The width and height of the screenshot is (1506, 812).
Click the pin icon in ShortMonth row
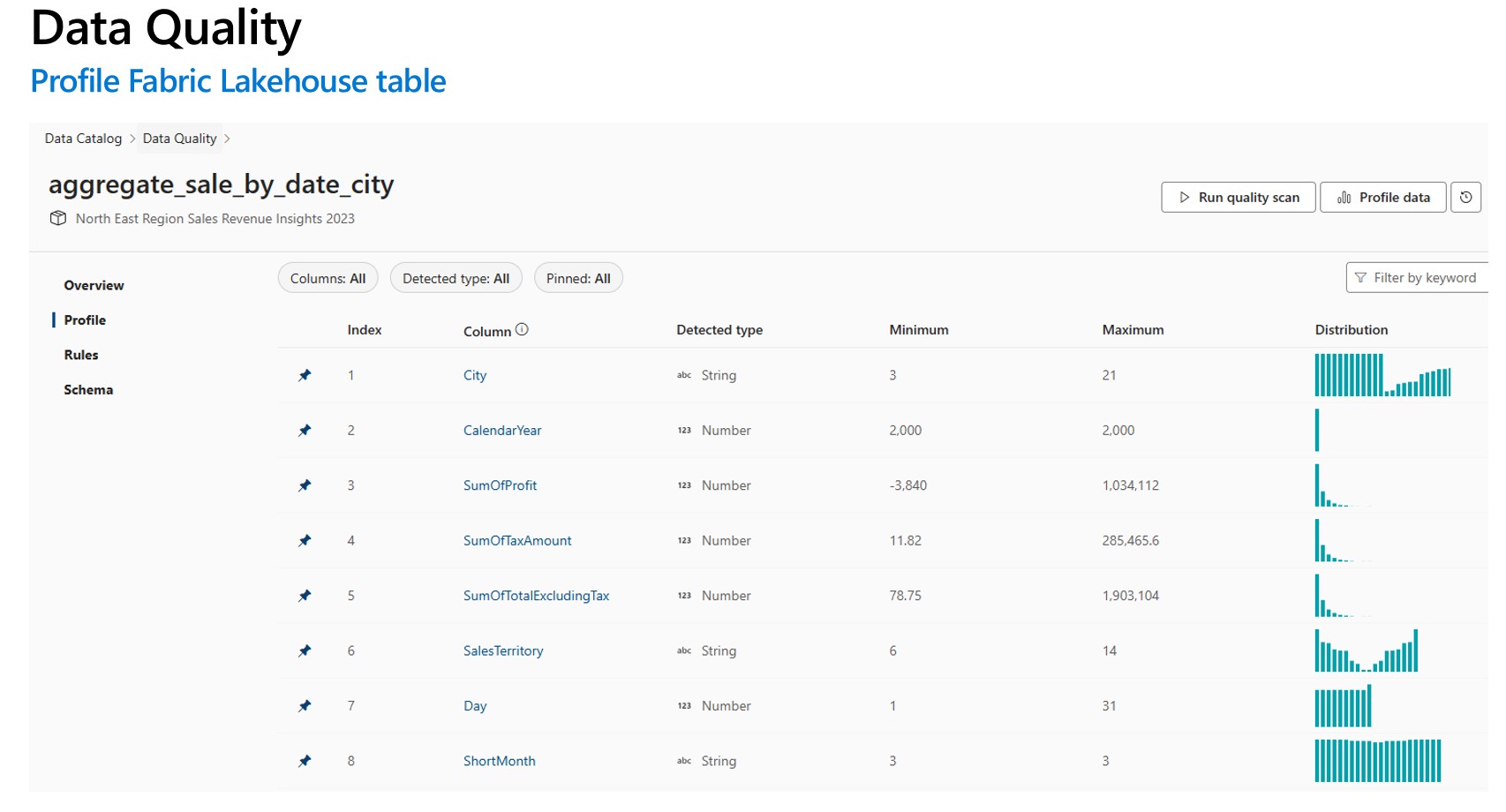(305, 761)
